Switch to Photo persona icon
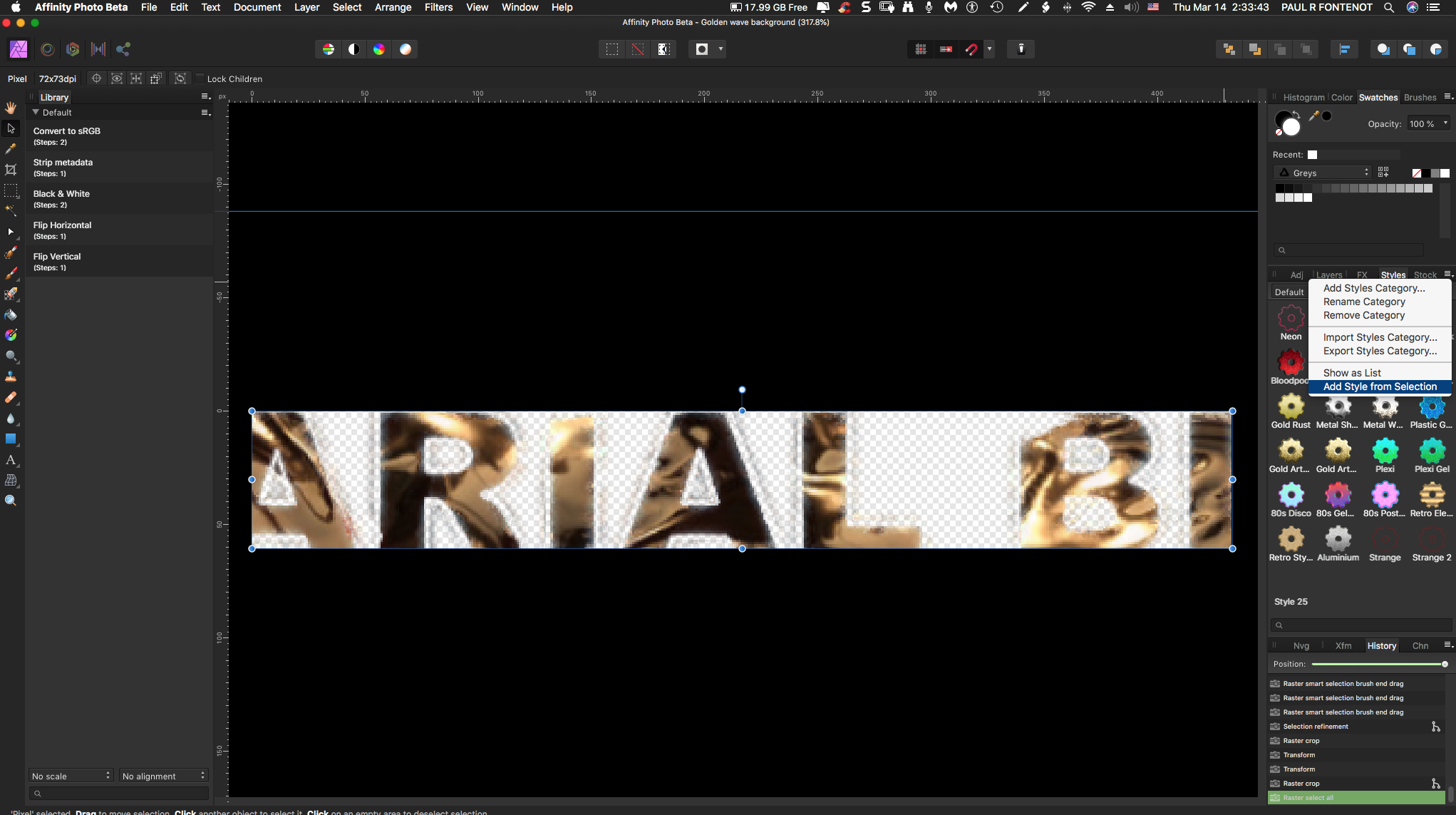The width and height of the screenshot is (1456, 815). pos(19,49)
